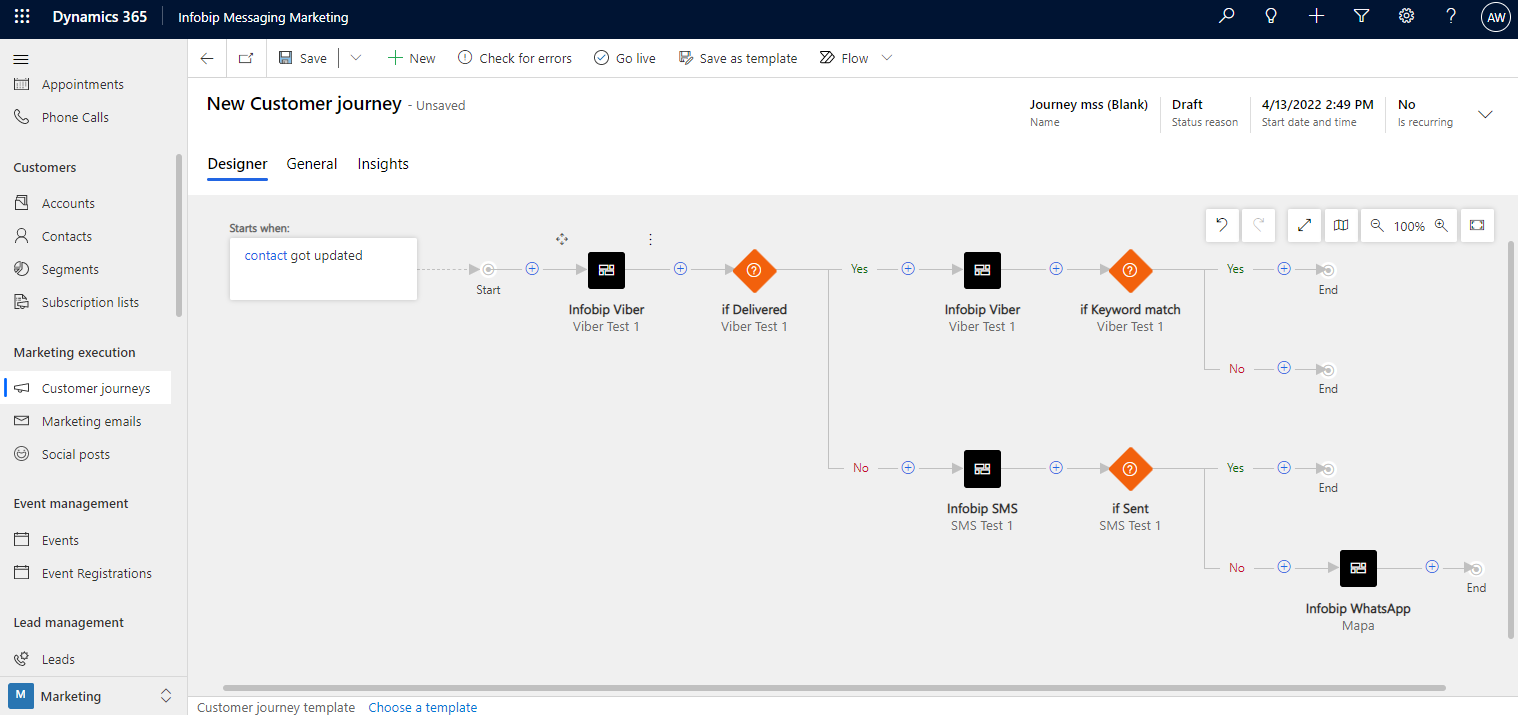Select the if Delivered condition tile

(x=754, y=270)
